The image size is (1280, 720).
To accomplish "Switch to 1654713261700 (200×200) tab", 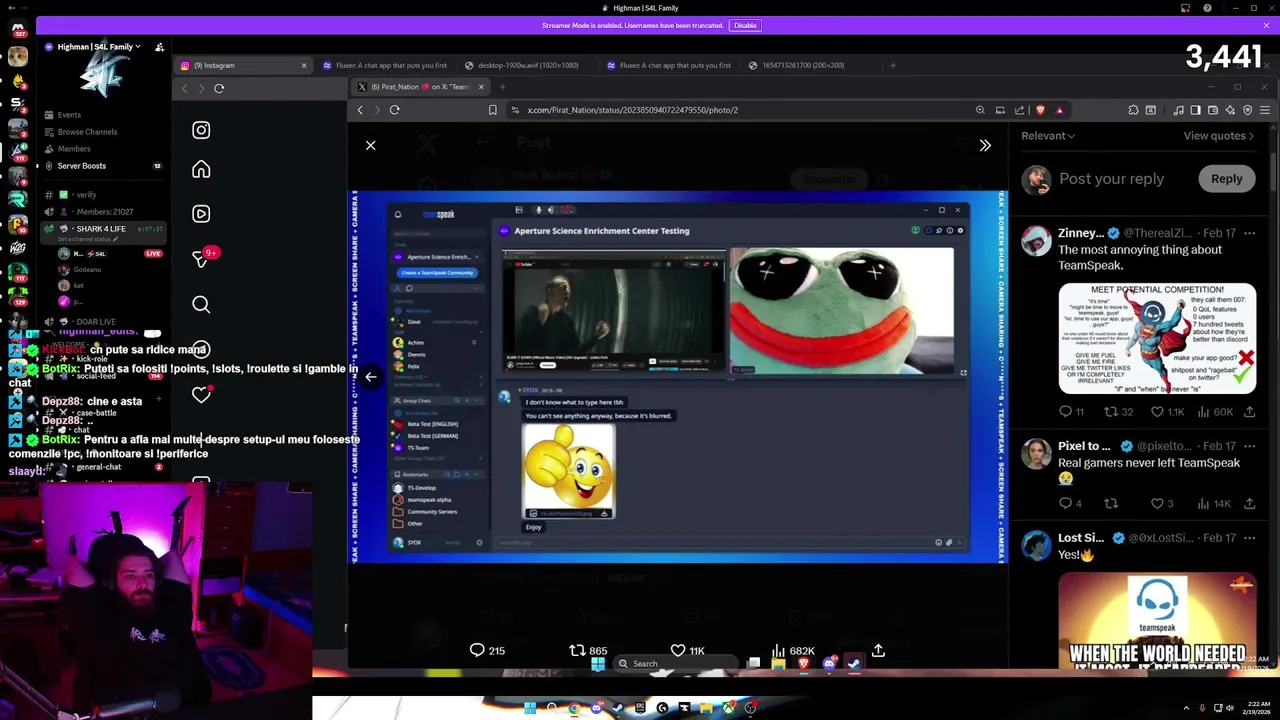I will [x=803, y=65].
